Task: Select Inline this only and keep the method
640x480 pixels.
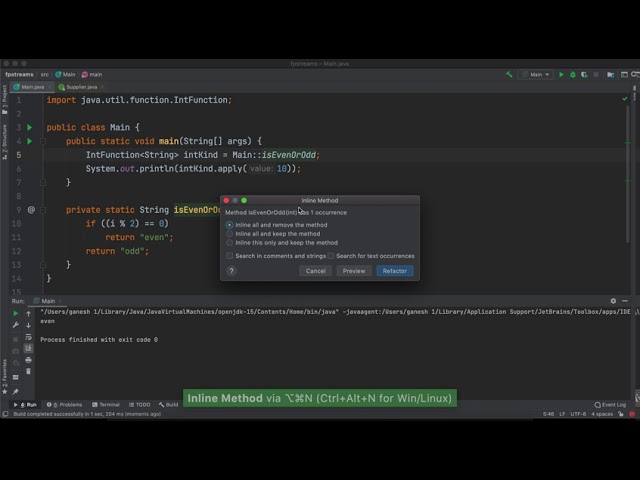Action: [x=282, y=243]
